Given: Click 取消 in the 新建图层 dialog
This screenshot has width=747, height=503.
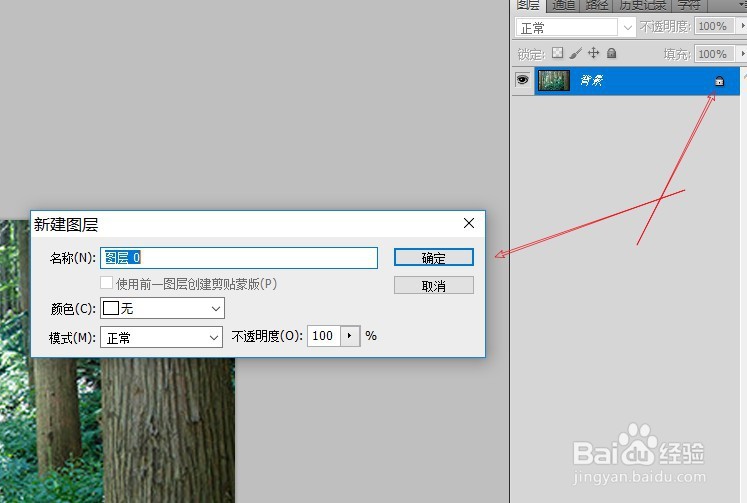Looking at the screenshot, I should [x=434, y=285].
